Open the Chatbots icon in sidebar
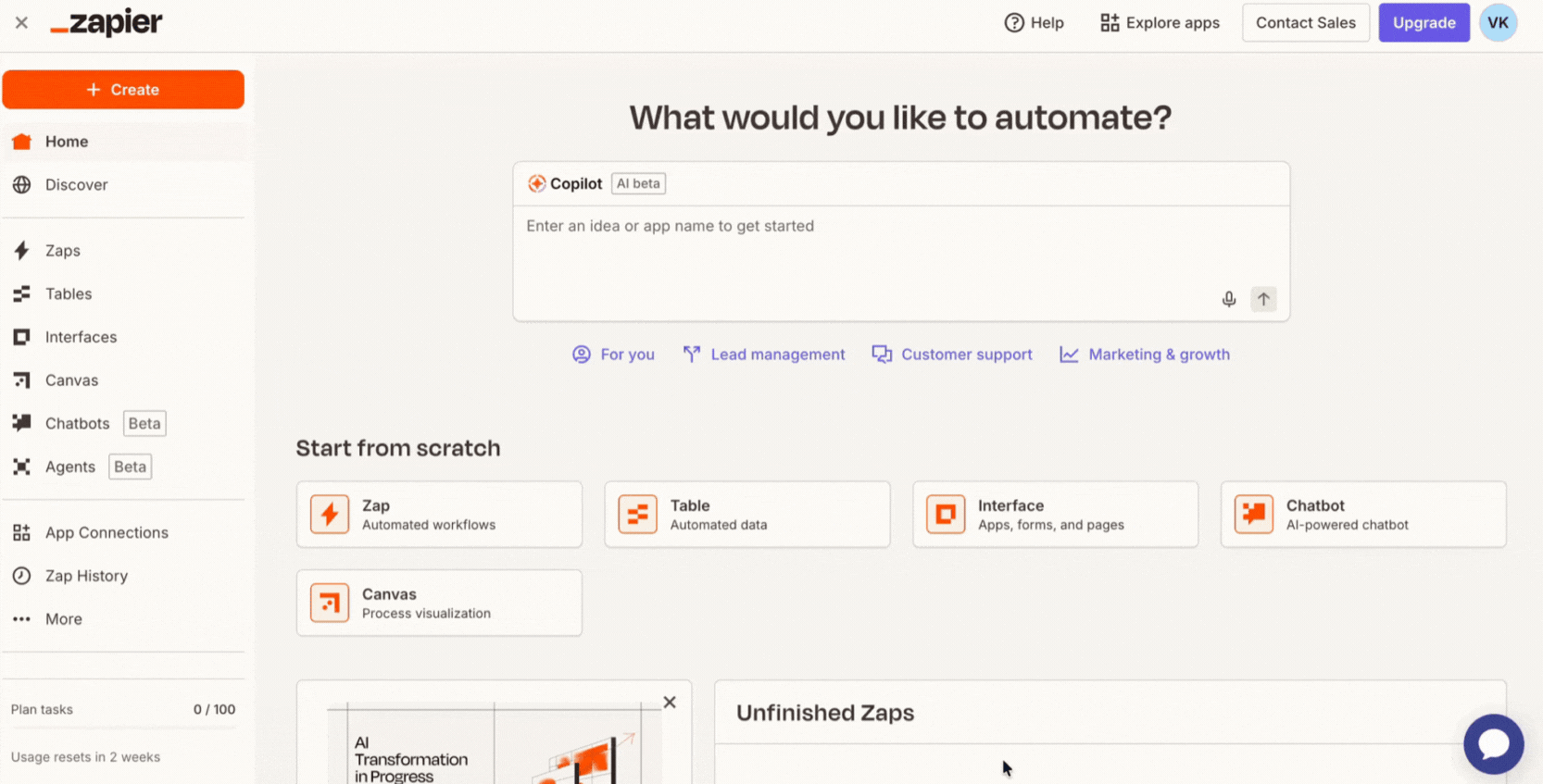This screenshot has height=784, width=1543. click(x=22, y=423)
